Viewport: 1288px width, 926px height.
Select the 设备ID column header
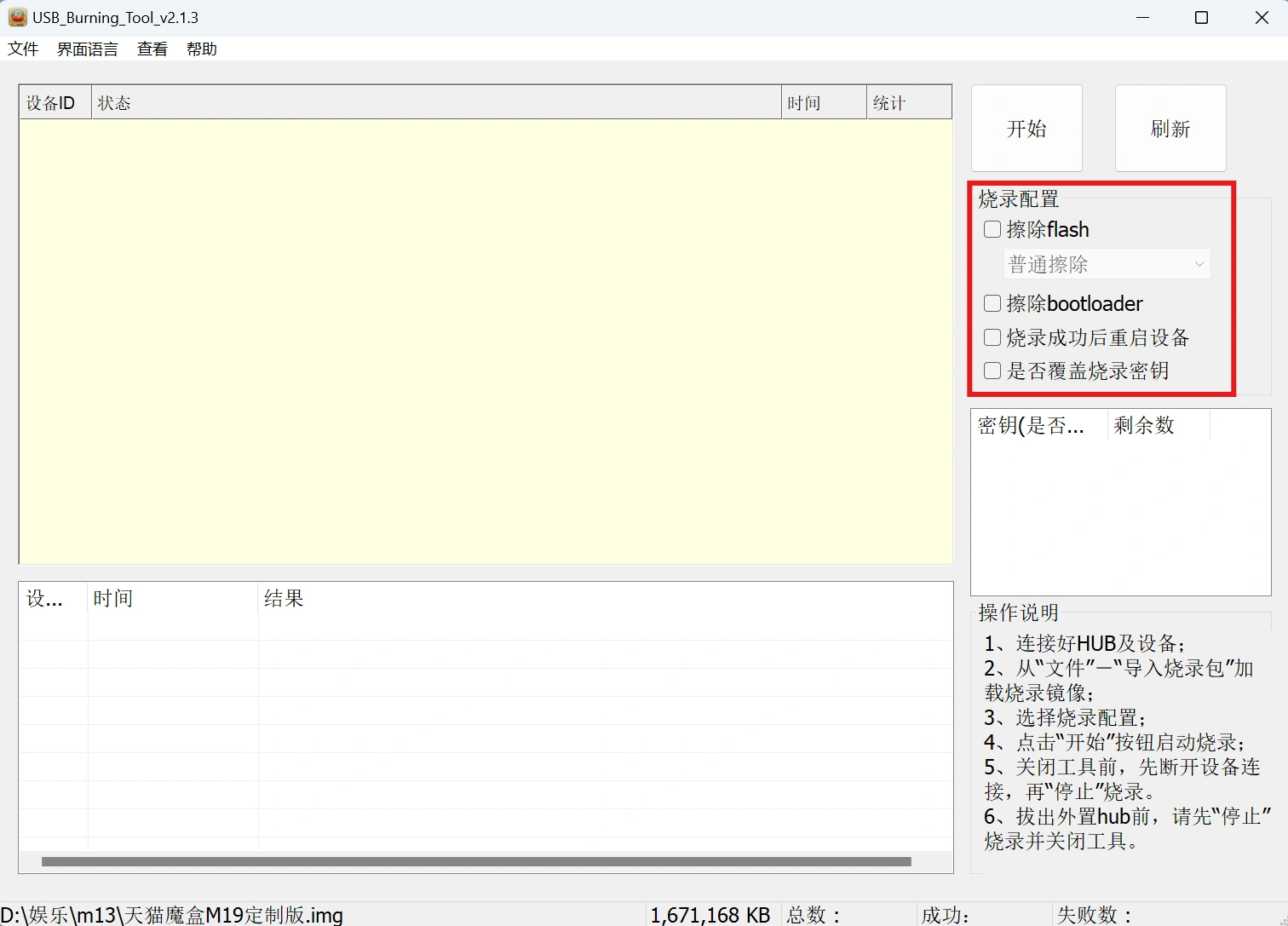point(55,103)
